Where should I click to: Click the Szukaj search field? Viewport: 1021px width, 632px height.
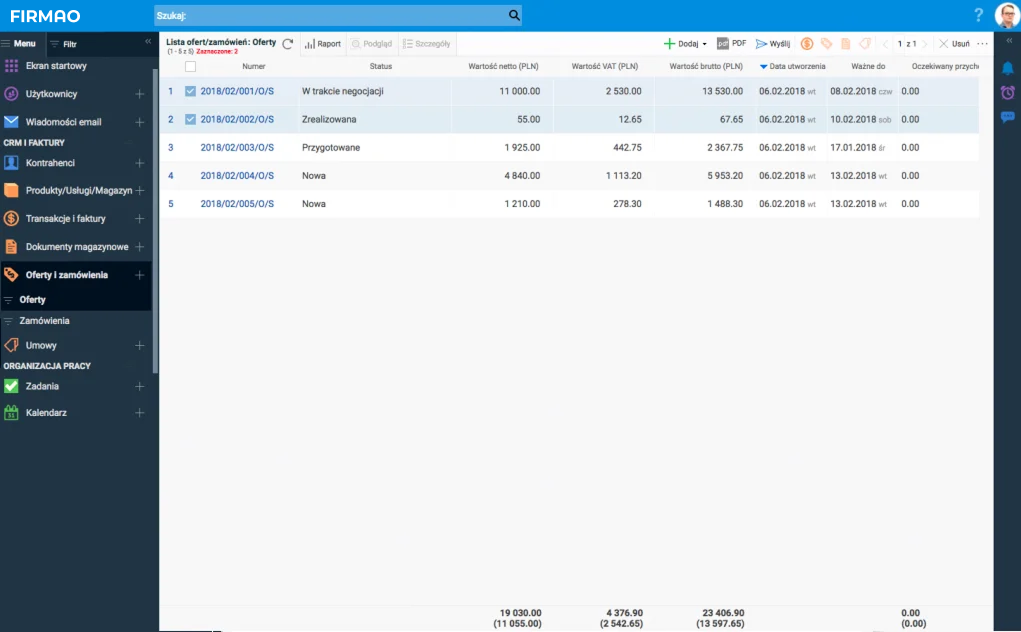tap(330, 16)
